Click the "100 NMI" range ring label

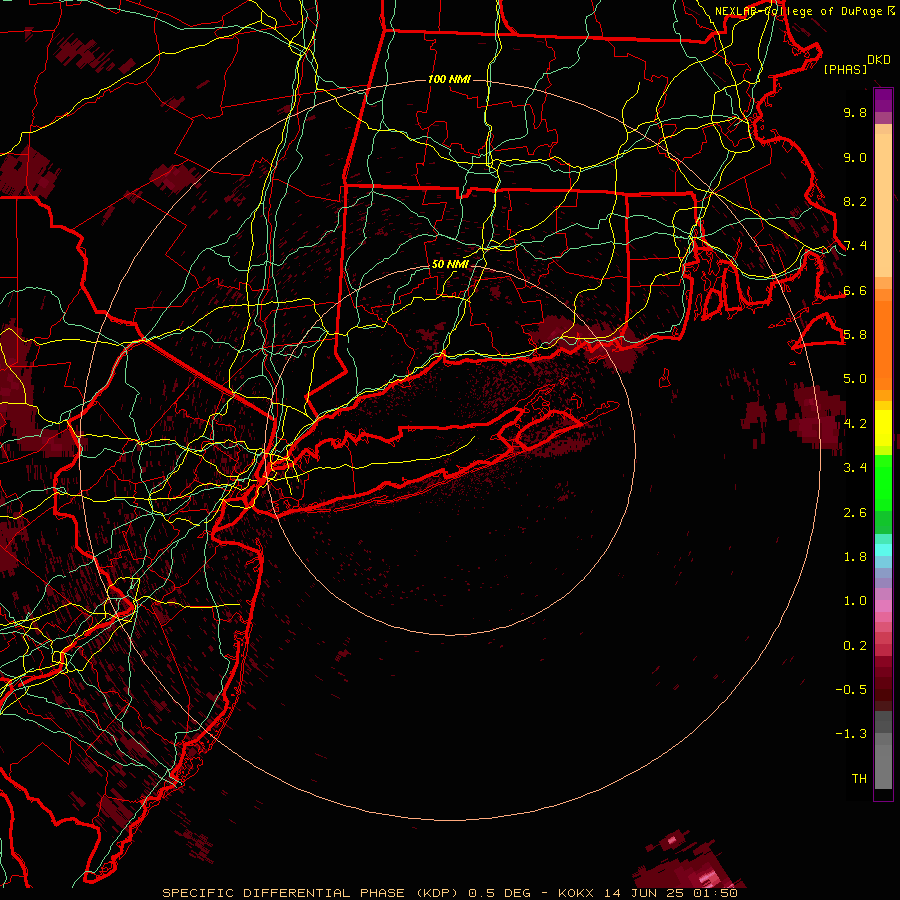[x=449, y=79]
